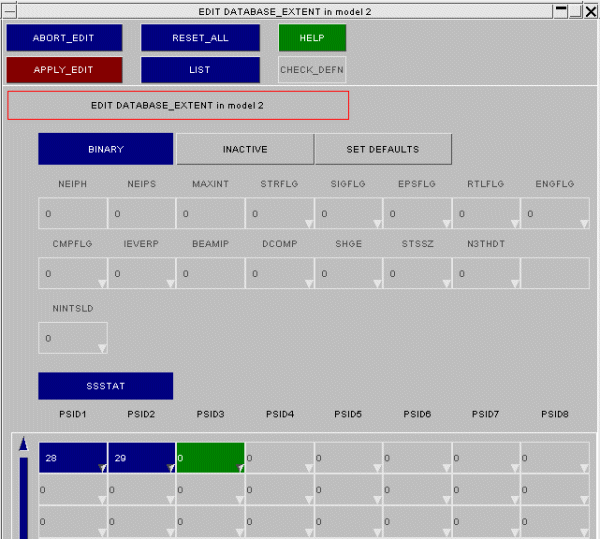Click the first-row PSID5 field
The height and width of the screenshot is (539, 600).
click(348, 458)
